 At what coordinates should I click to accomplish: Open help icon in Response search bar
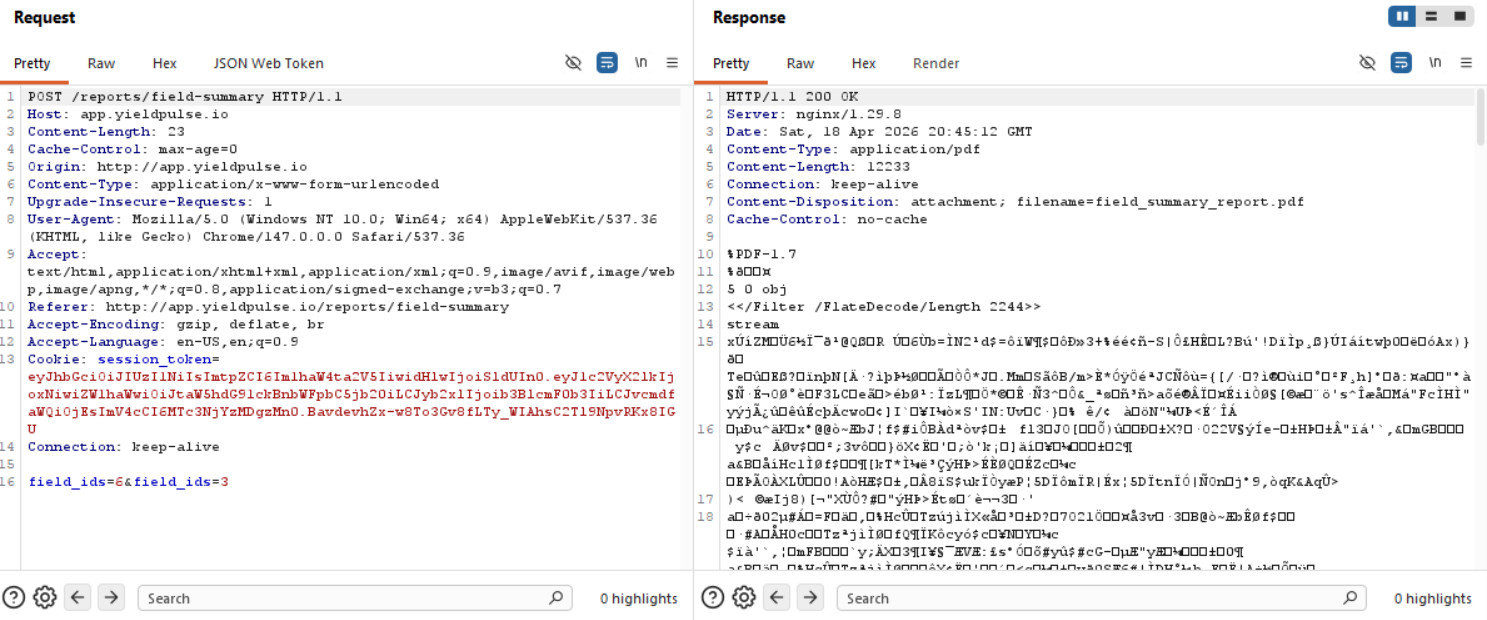click(x=713, y=598)
